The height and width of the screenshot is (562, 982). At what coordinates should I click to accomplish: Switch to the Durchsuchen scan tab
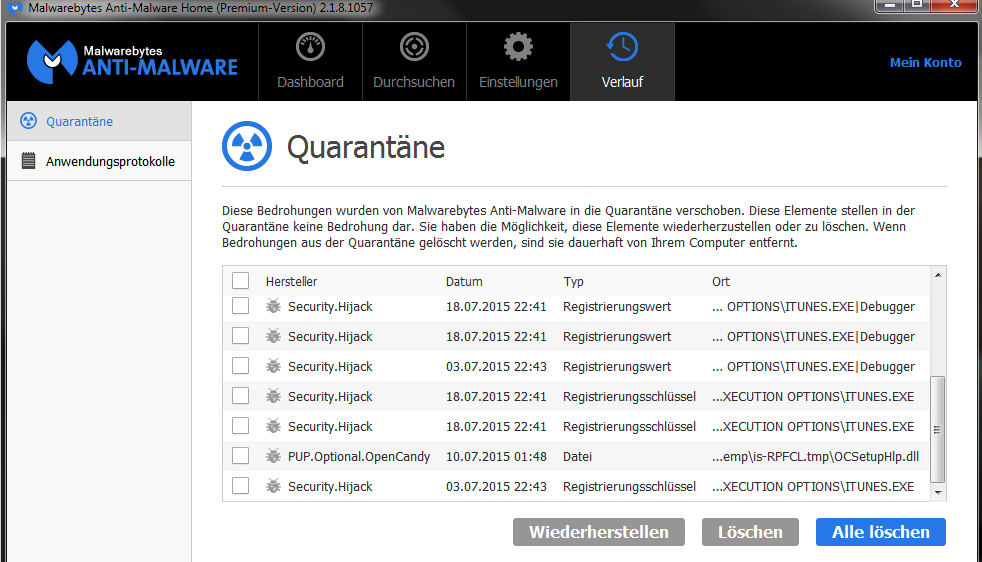point(414,62)
